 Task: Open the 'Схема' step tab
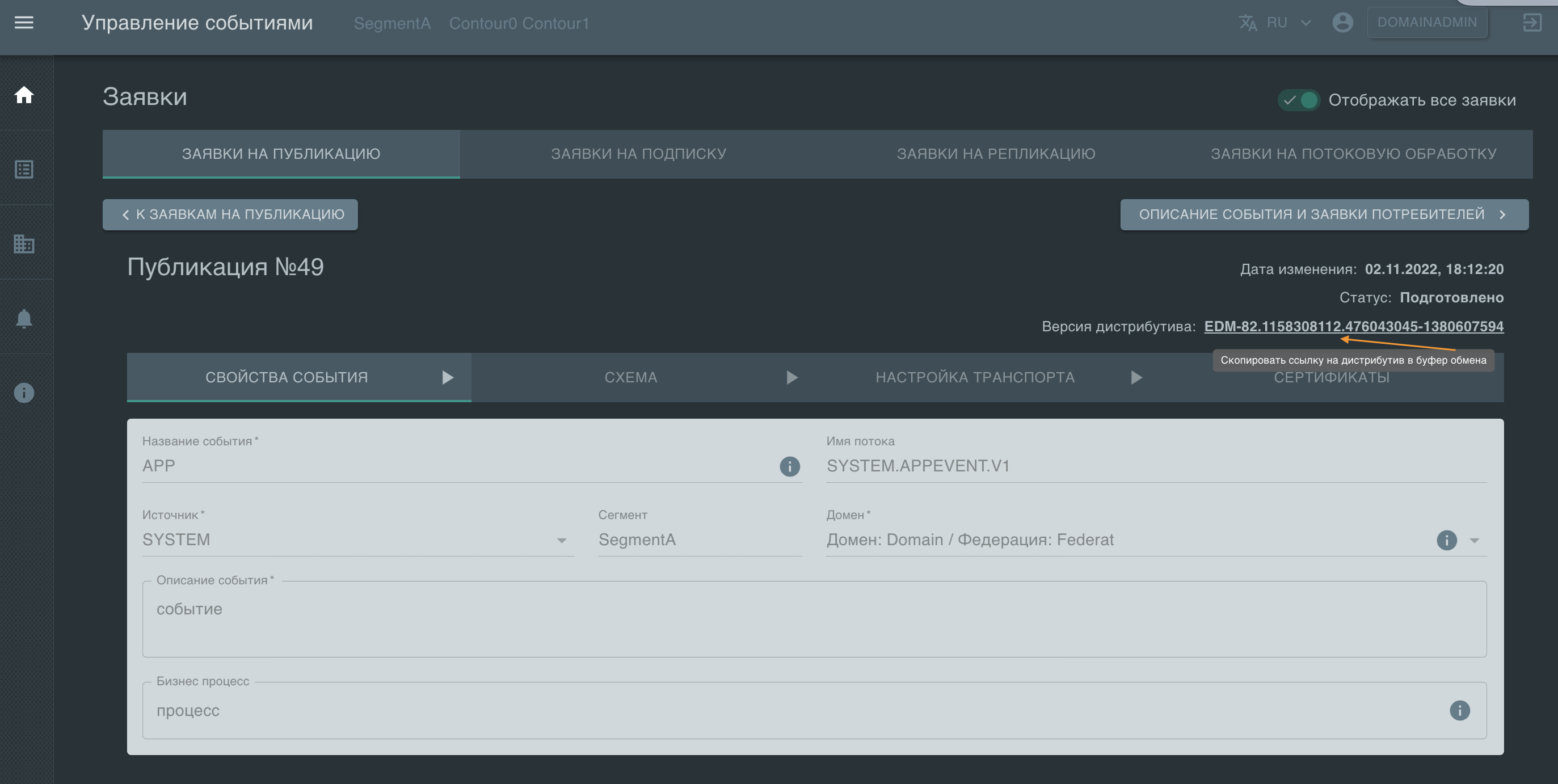[631, 377]
